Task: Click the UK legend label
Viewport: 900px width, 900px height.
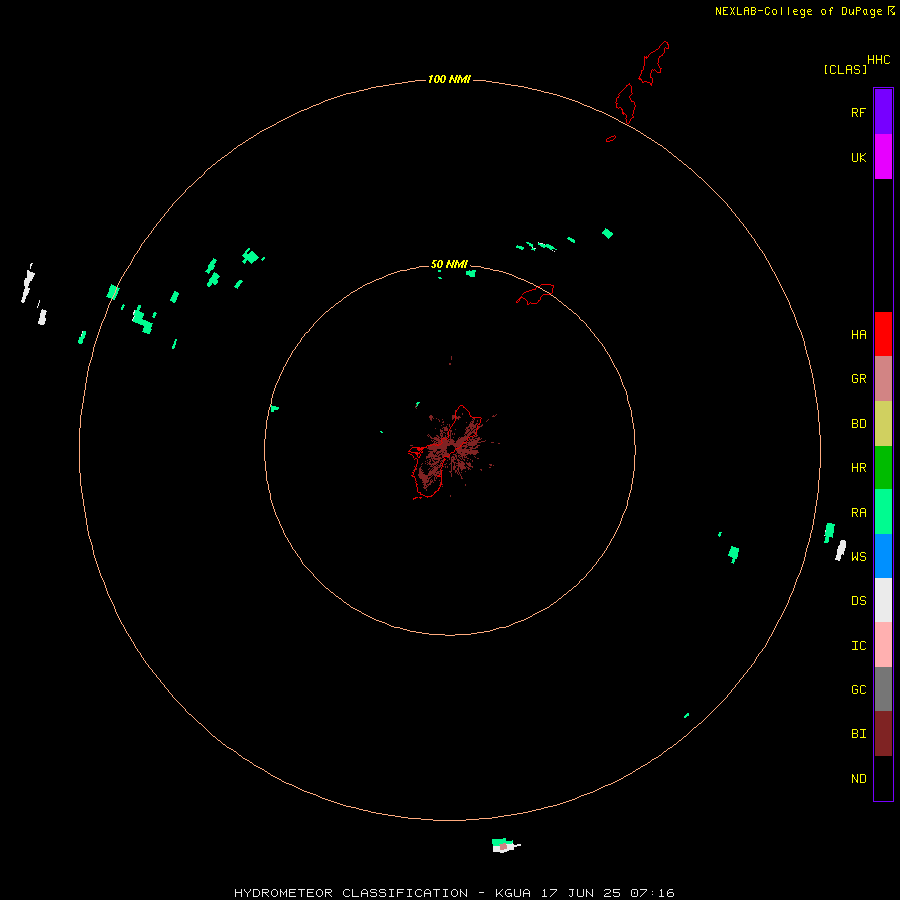Action: tap(858, 157)
